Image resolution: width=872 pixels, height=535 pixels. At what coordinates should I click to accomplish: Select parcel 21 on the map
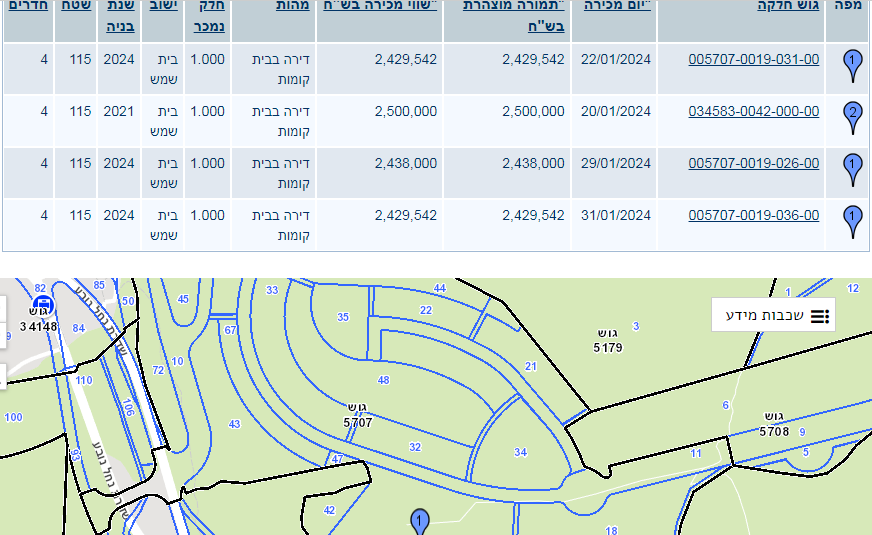point(531,366)
